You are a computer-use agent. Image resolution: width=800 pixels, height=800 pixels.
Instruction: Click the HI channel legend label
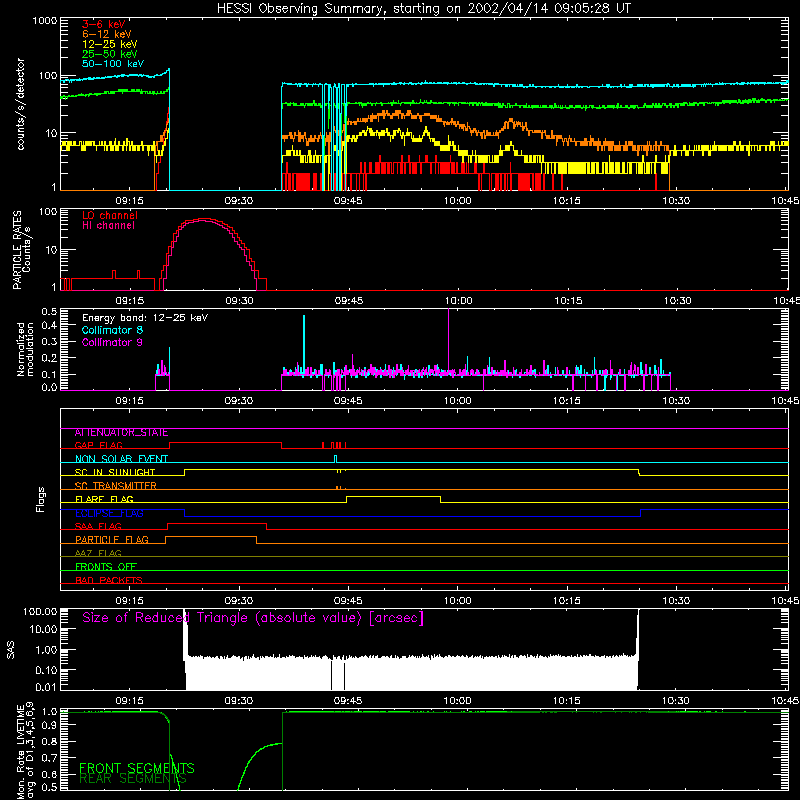click(109, 226)
